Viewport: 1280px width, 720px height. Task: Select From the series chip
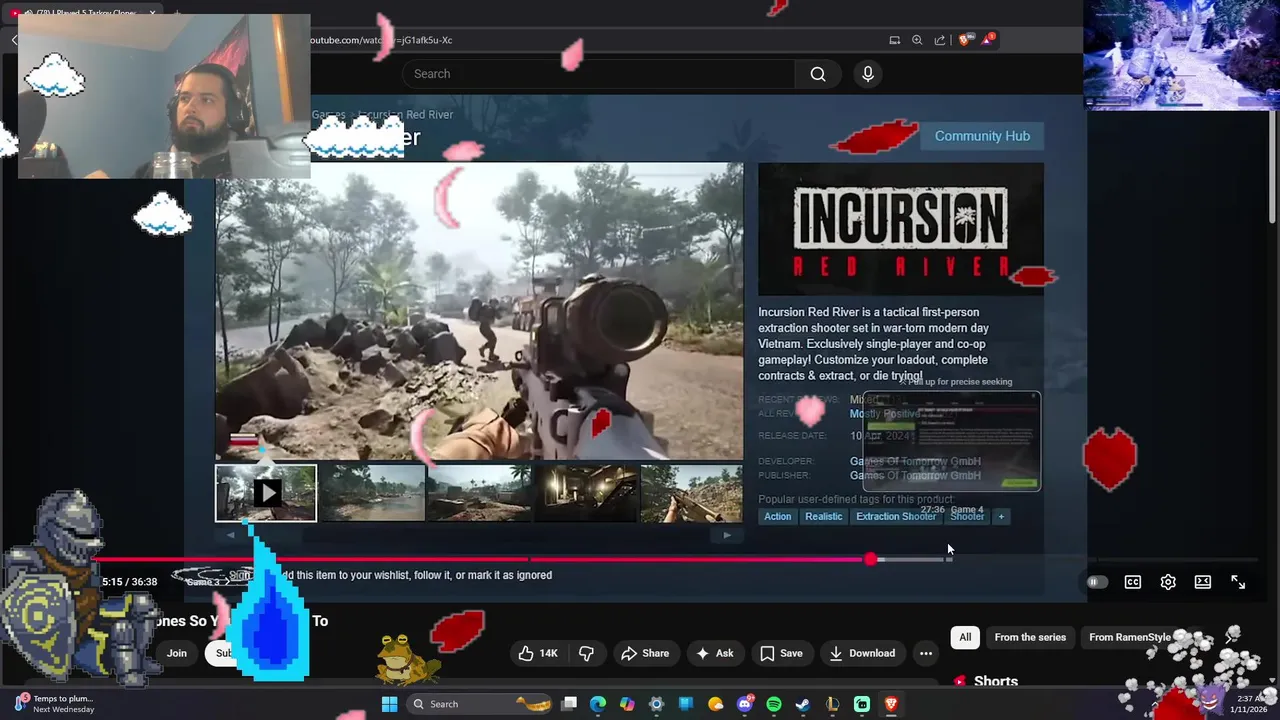(x=1030, y=637)
